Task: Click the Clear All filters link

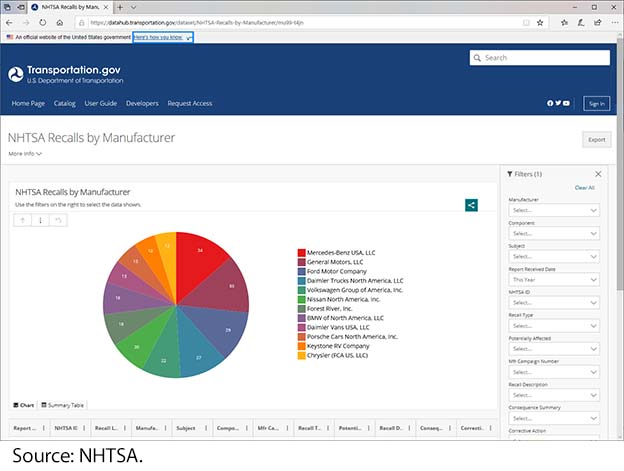Action: [x=585, y=188]
